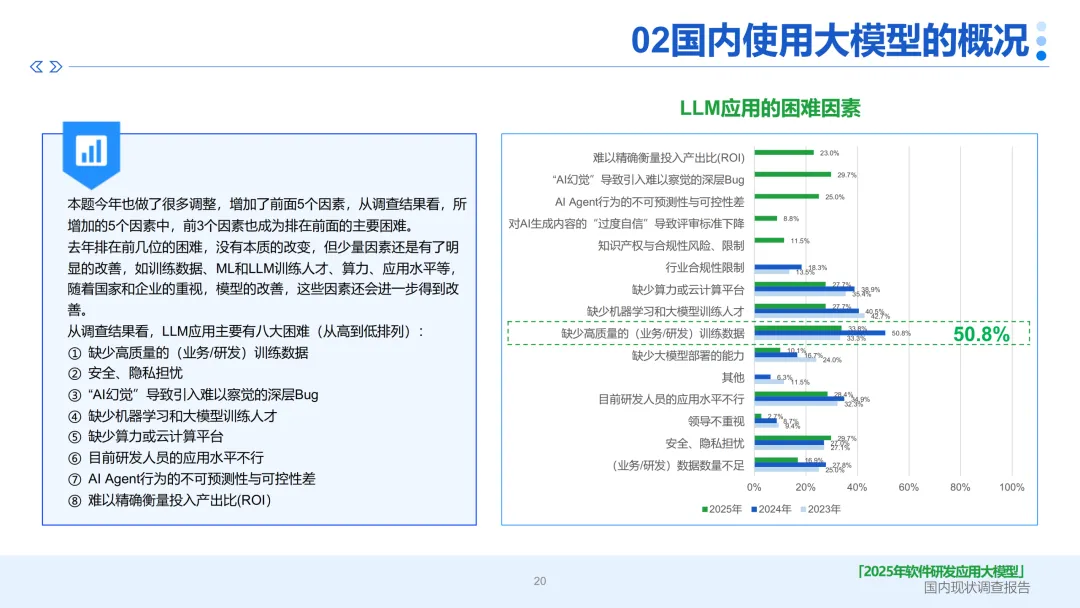This screenshot has height=608, width=1080.
Task: Click the green 29.7% bar for AI幻觉
Action: [x=793, y=174]
